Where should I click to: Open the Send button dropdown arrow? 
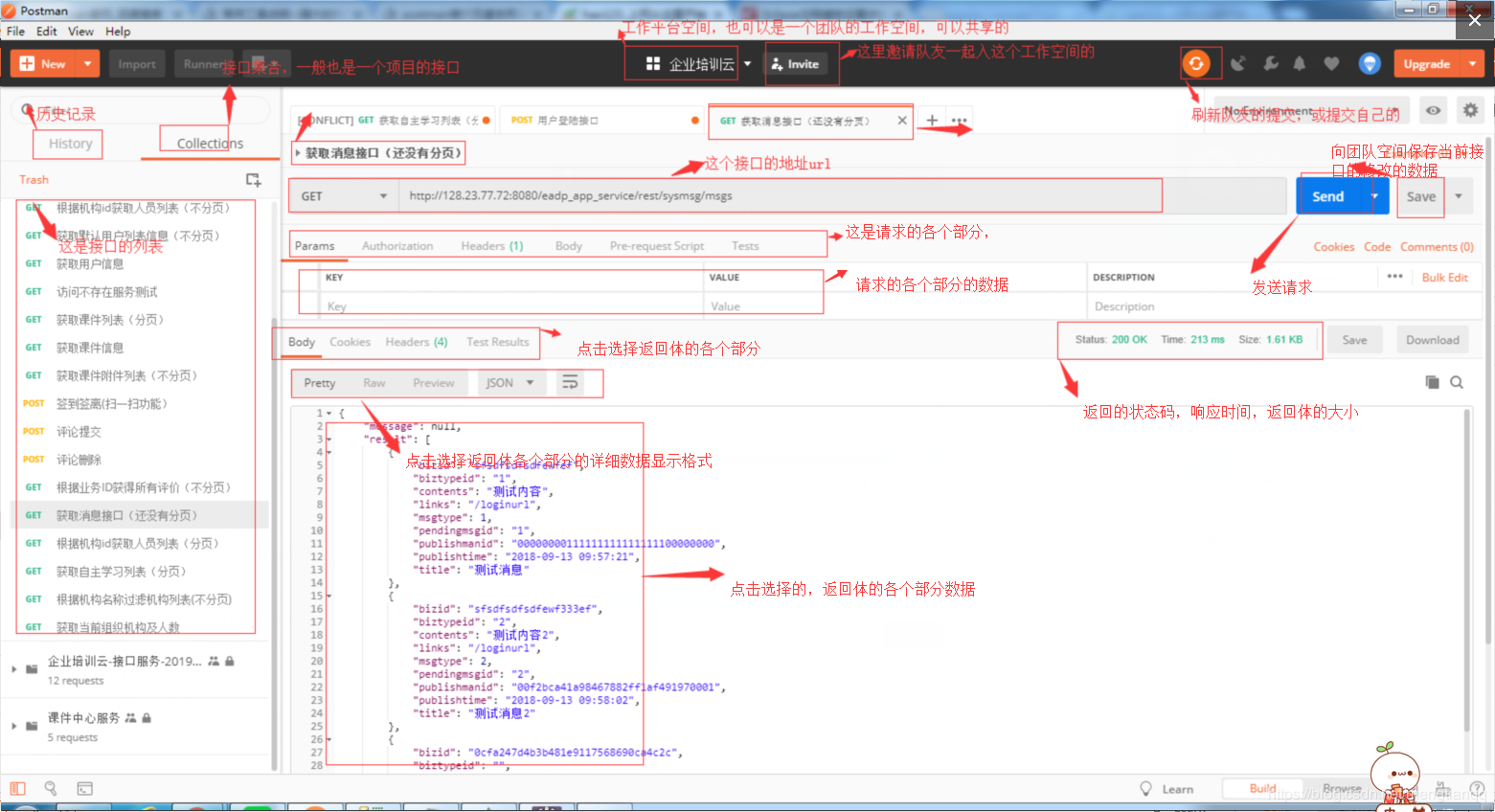point(1374,196)
